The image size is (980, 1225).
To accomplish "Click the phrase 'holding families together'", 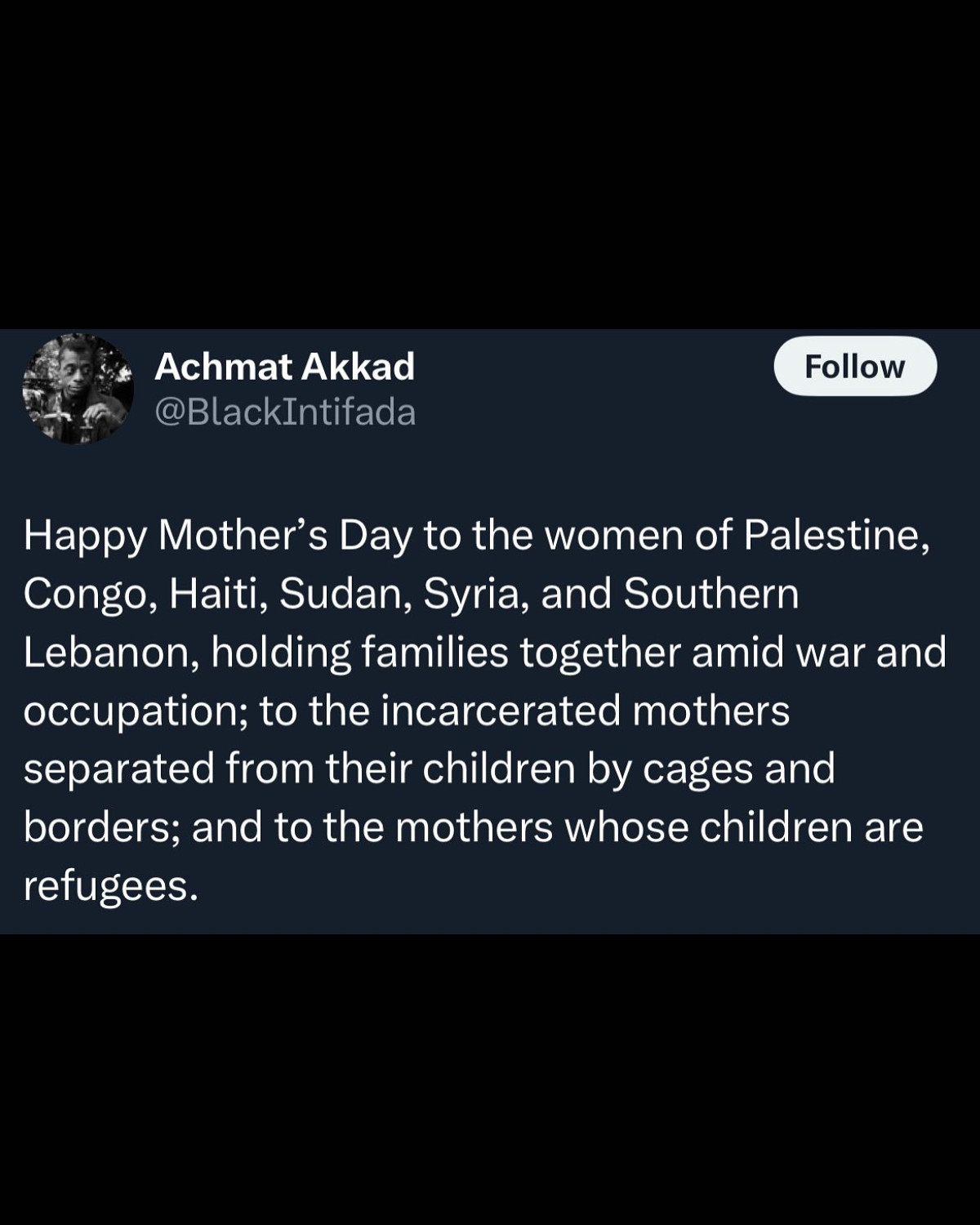I will pyautogui.click(x=446, y=653).
